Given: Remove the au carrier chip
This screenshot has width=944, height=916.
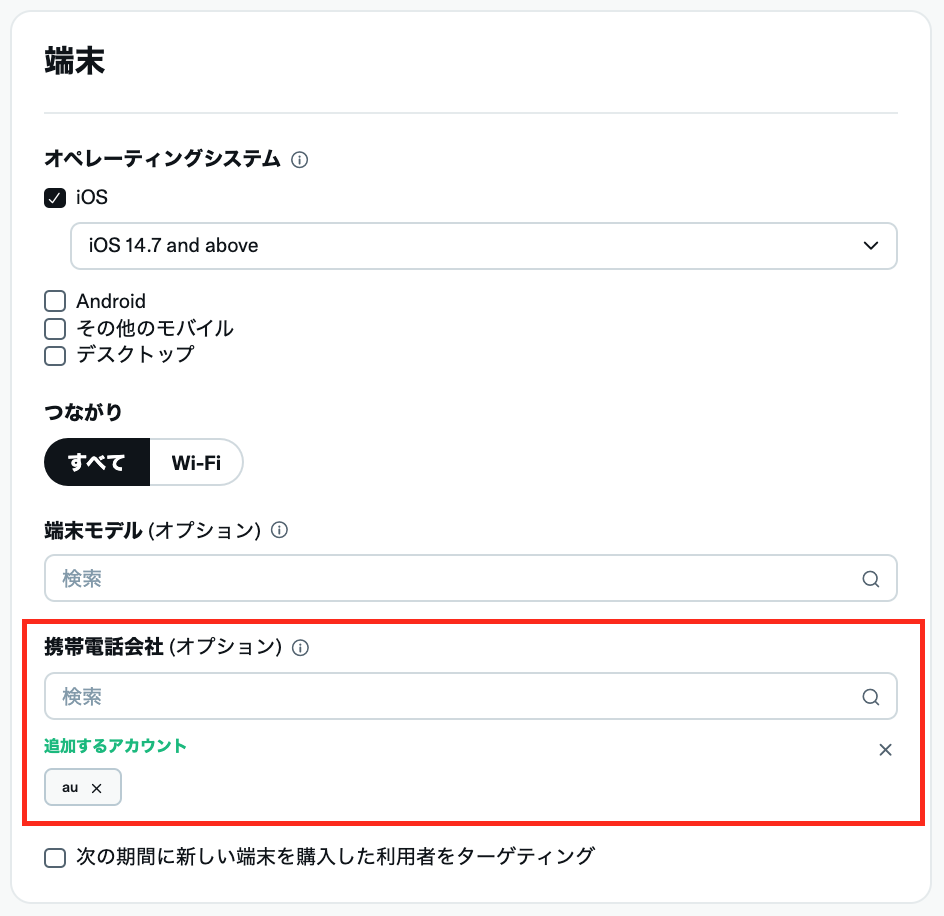Looking at the screenshot, I should tap(97, 788).
